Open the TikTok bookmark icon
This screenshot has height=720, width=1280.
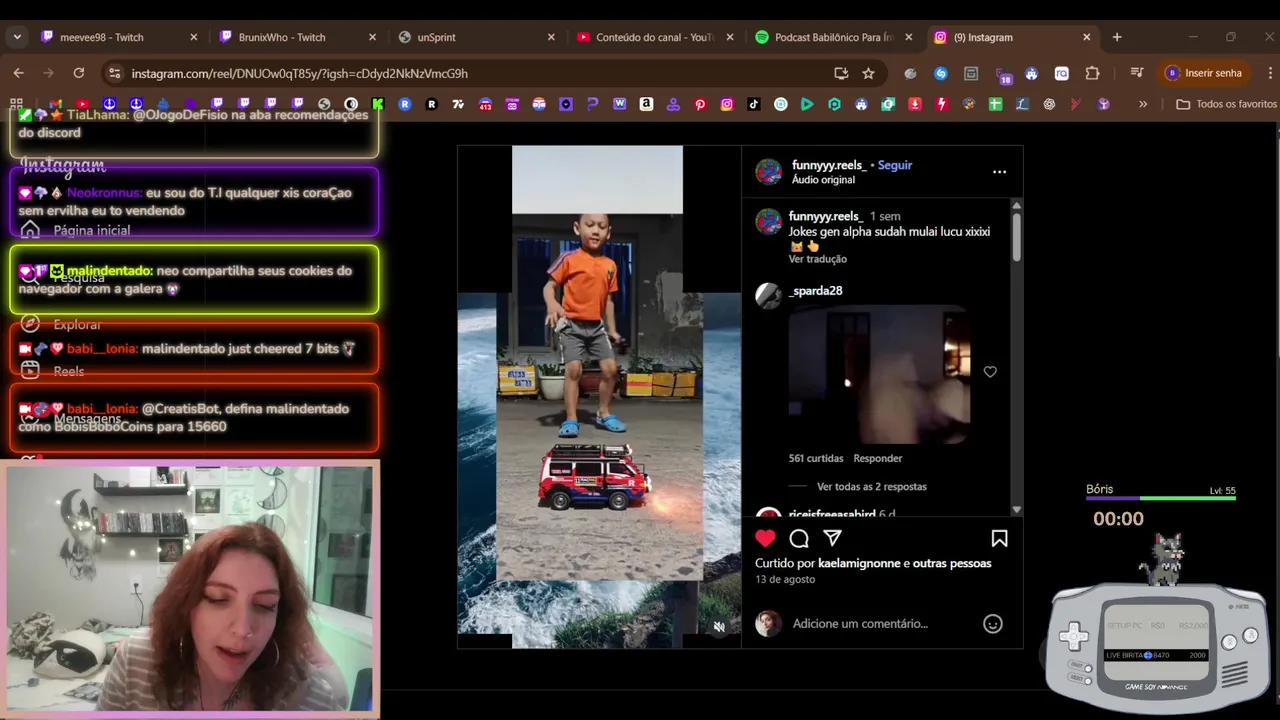pos(754,104)
